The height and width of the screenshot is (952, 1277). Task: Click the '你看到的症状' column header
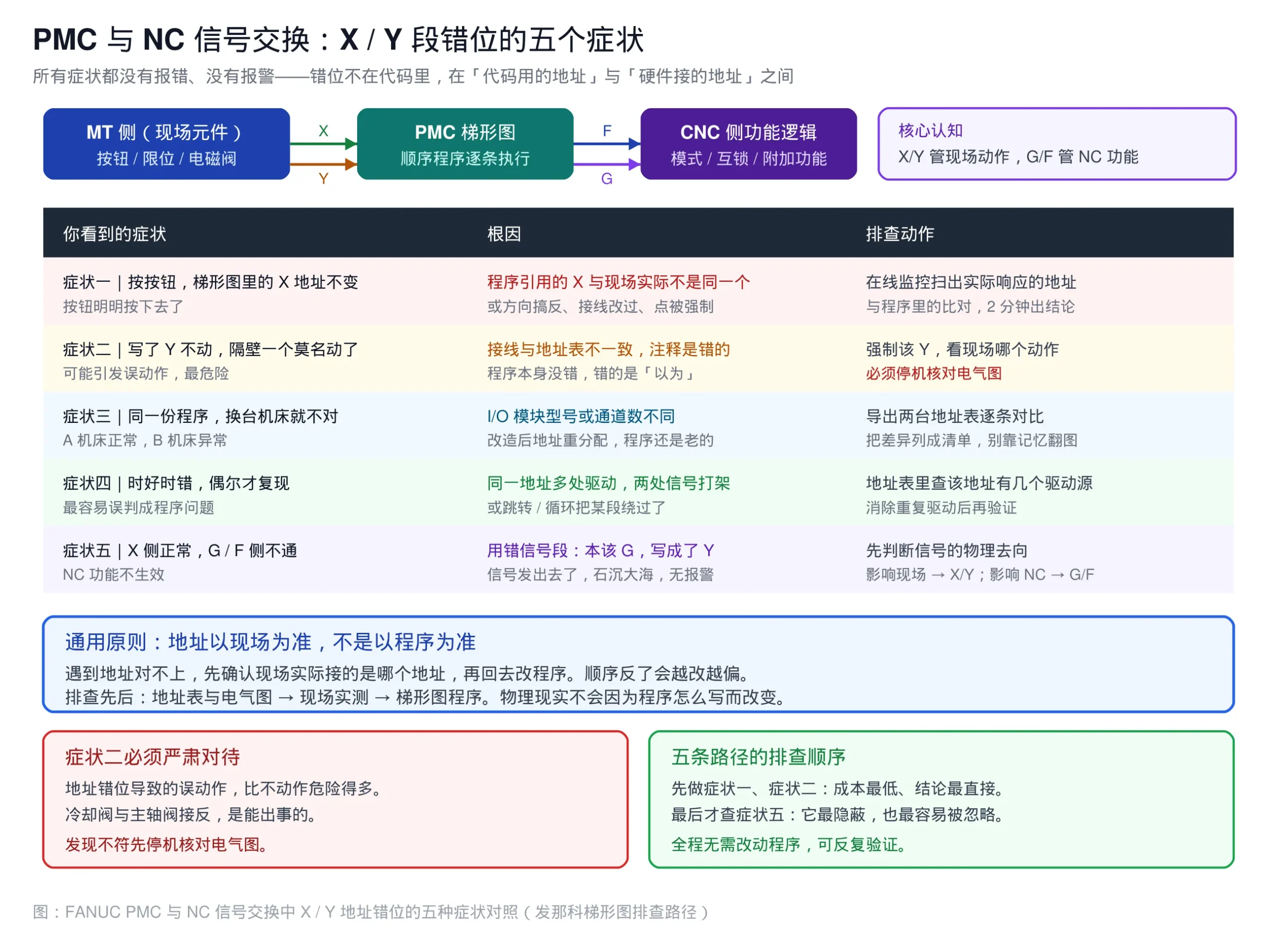(114, 233)
